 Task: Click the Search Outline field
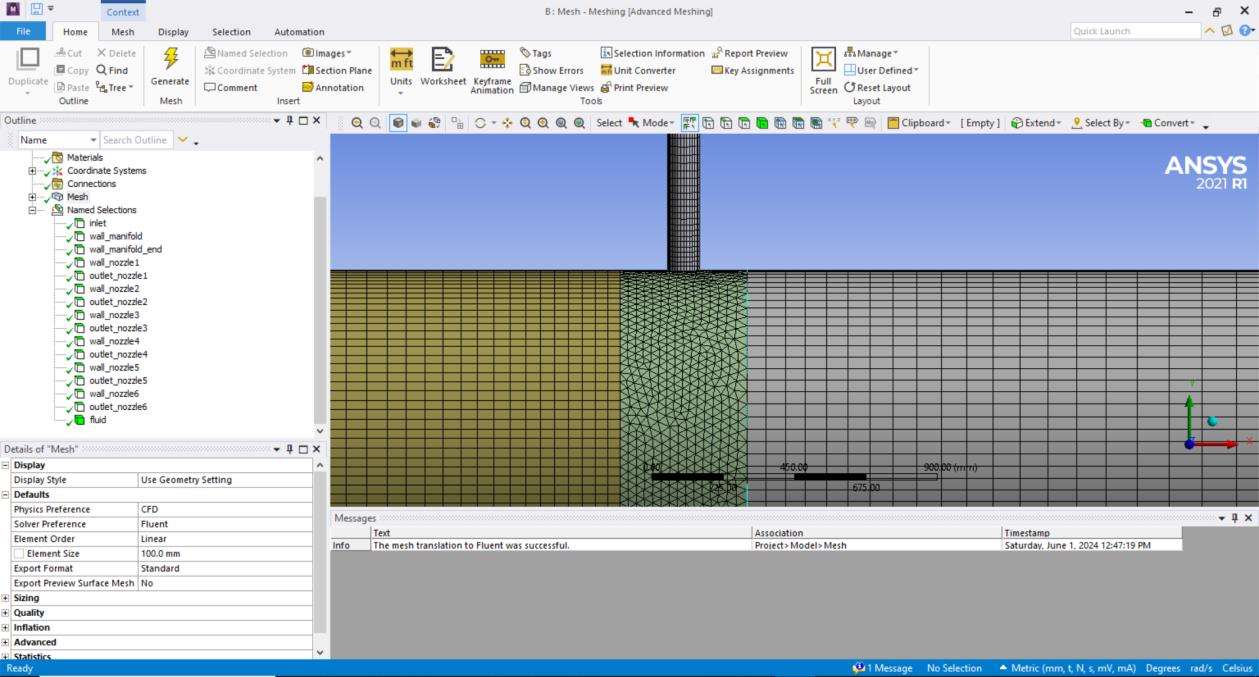click(136, 140)
